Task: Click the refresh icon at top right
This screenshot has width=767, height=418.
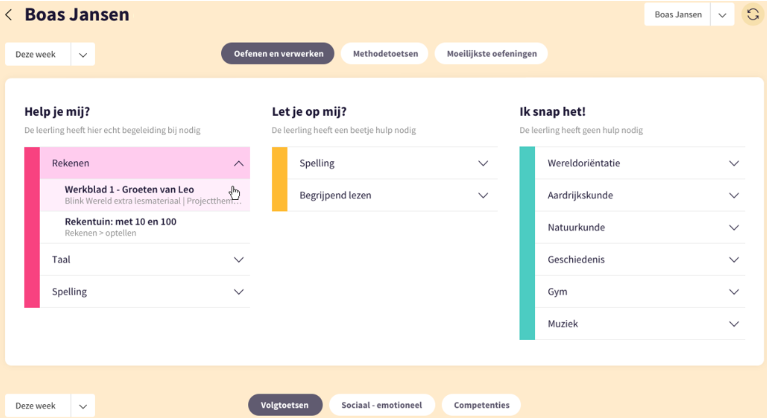Action: (752, 15)
